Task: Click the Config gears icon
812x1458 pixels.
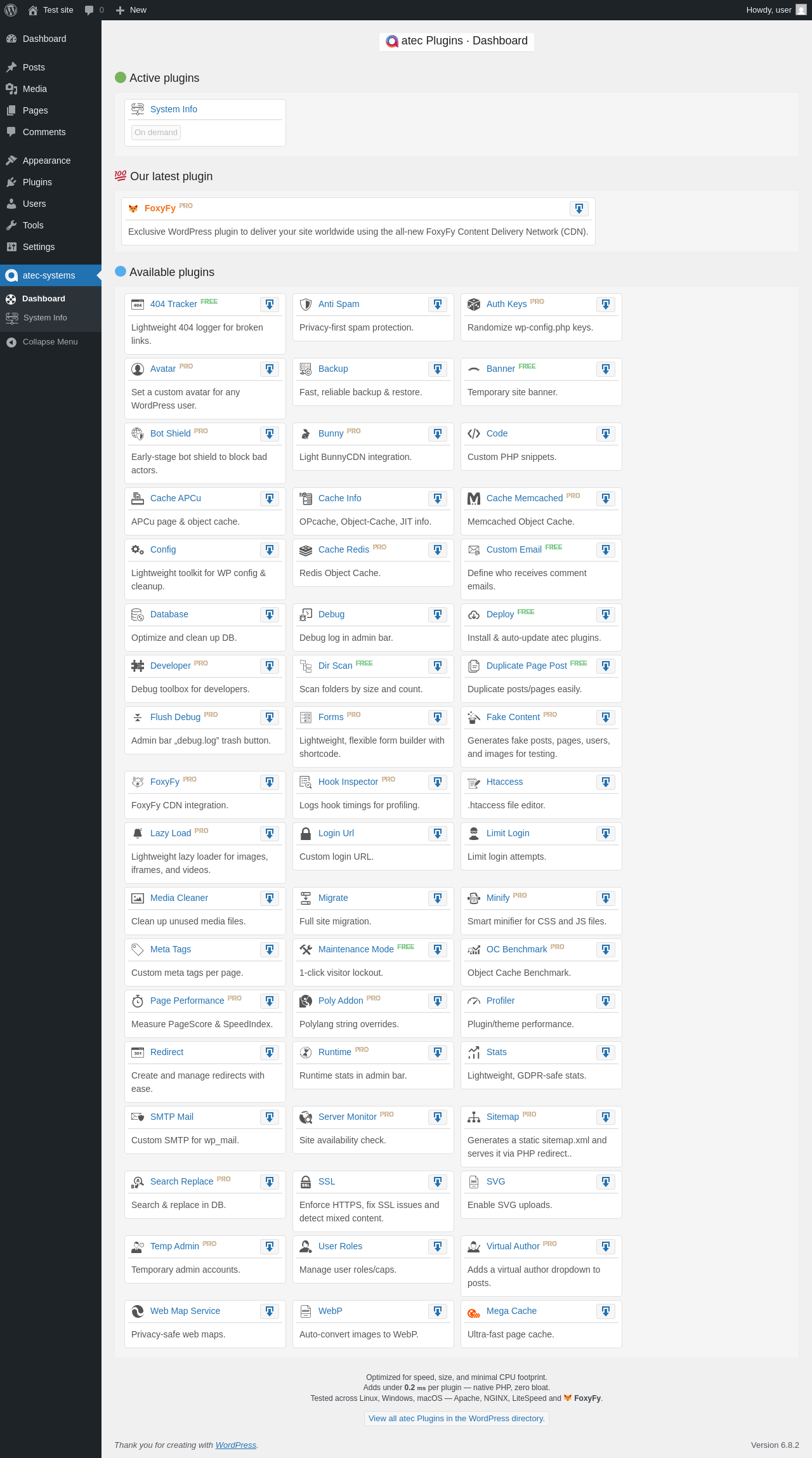Action: click(x=138, y=549)
